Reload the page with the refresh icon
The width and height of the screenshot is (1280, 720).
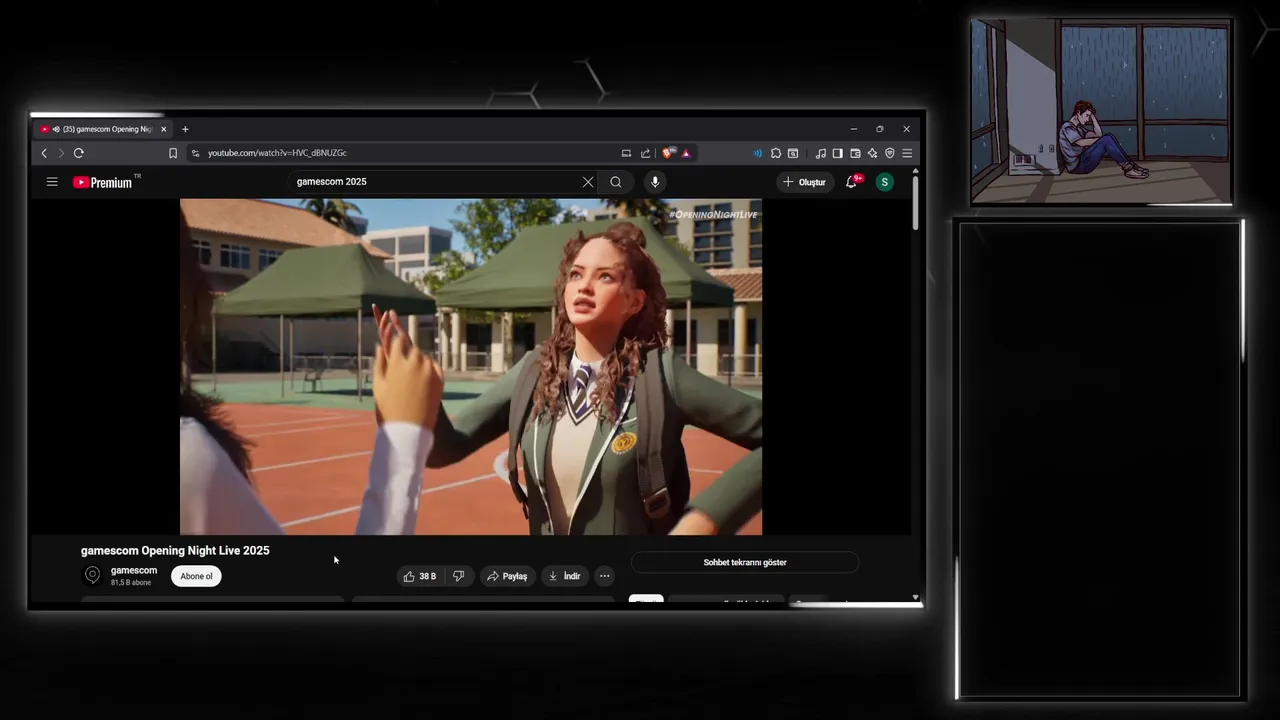[x=78, y=153]
